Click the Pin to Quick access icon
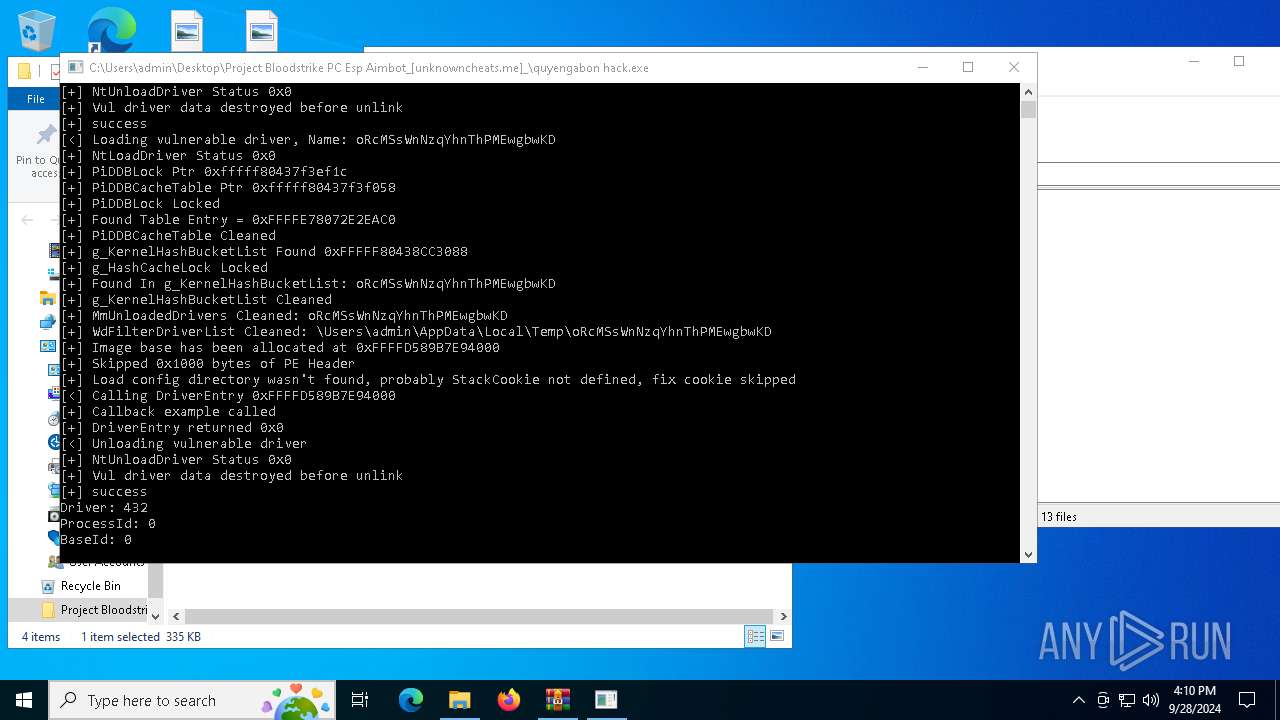This screenshot has width=1280, height=720. coord(45,135)
